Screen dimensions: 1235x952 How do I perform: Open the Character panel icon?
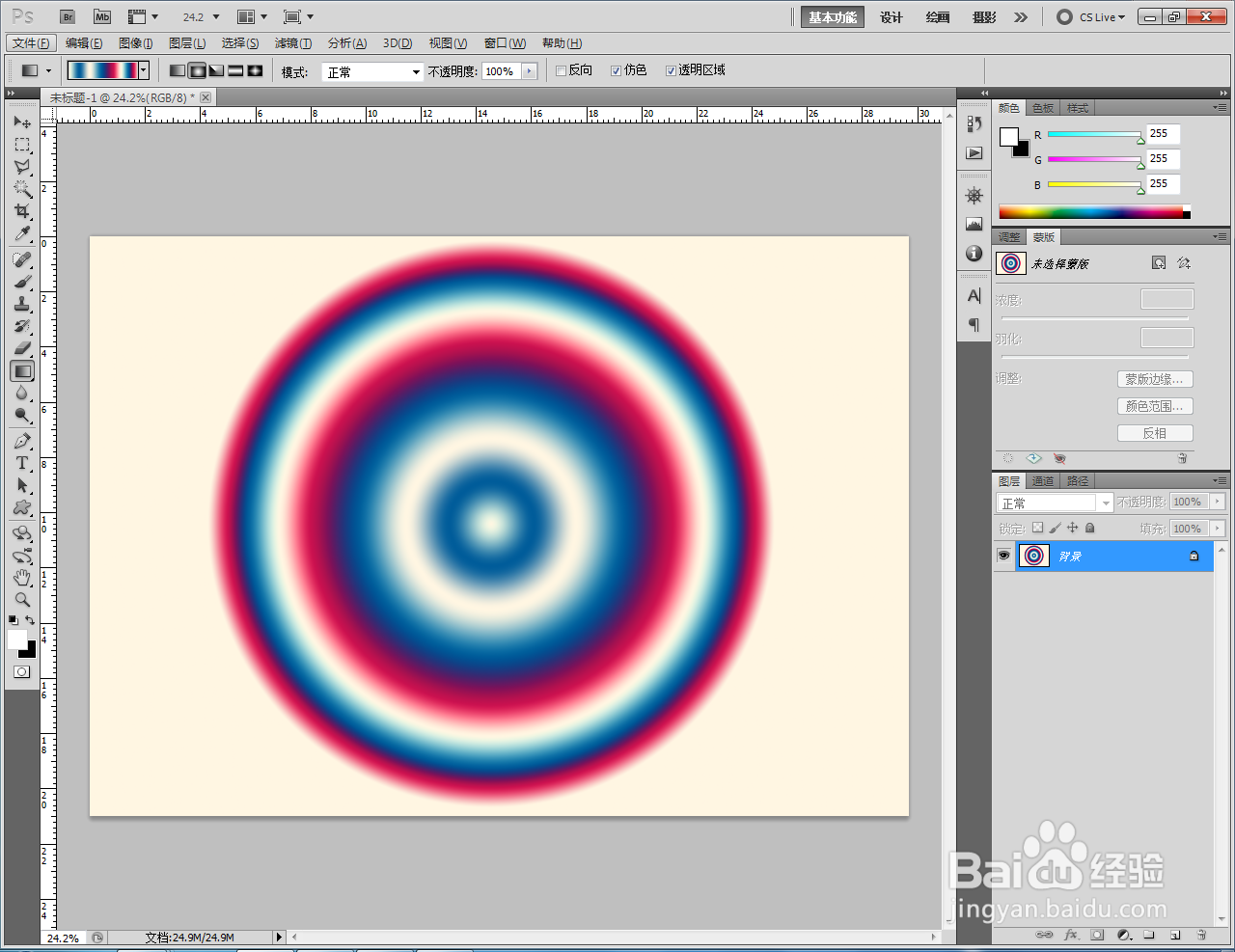[974, 296]
